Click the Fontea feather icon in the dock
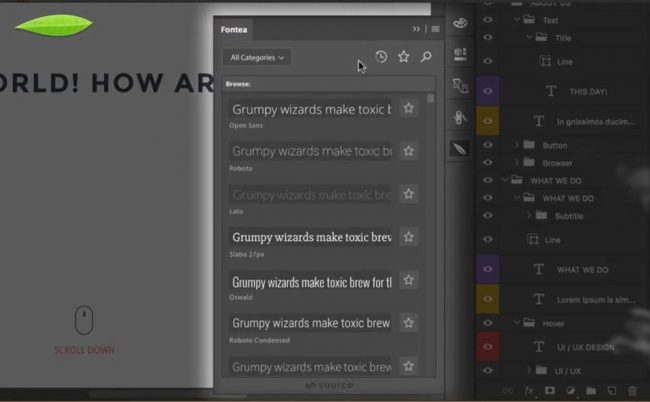Viewport: 650px width, 402px height. (x=460, y=148)
